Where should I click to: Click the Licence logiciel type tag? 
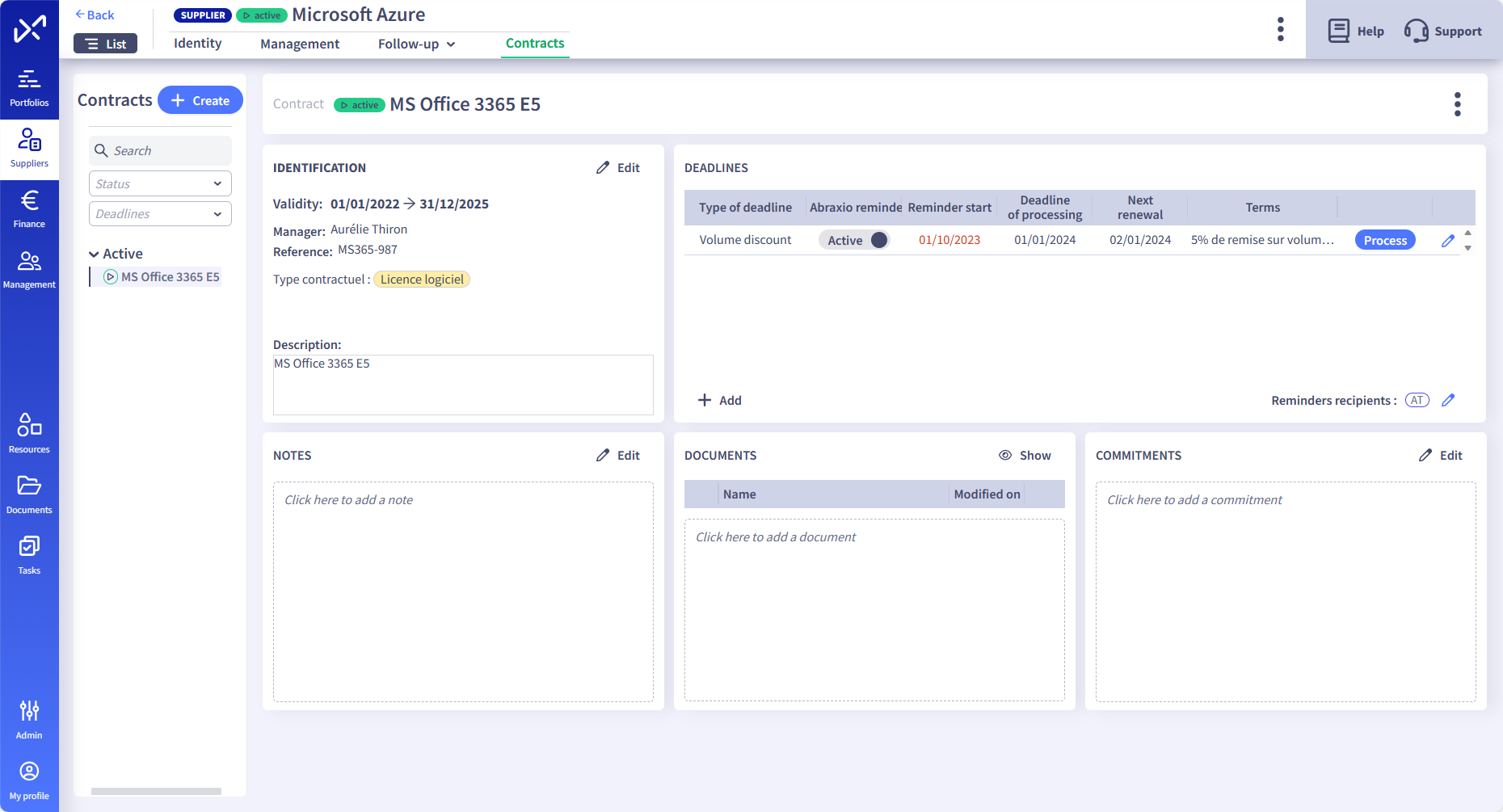pyautogui.click(x=422, y=280)
